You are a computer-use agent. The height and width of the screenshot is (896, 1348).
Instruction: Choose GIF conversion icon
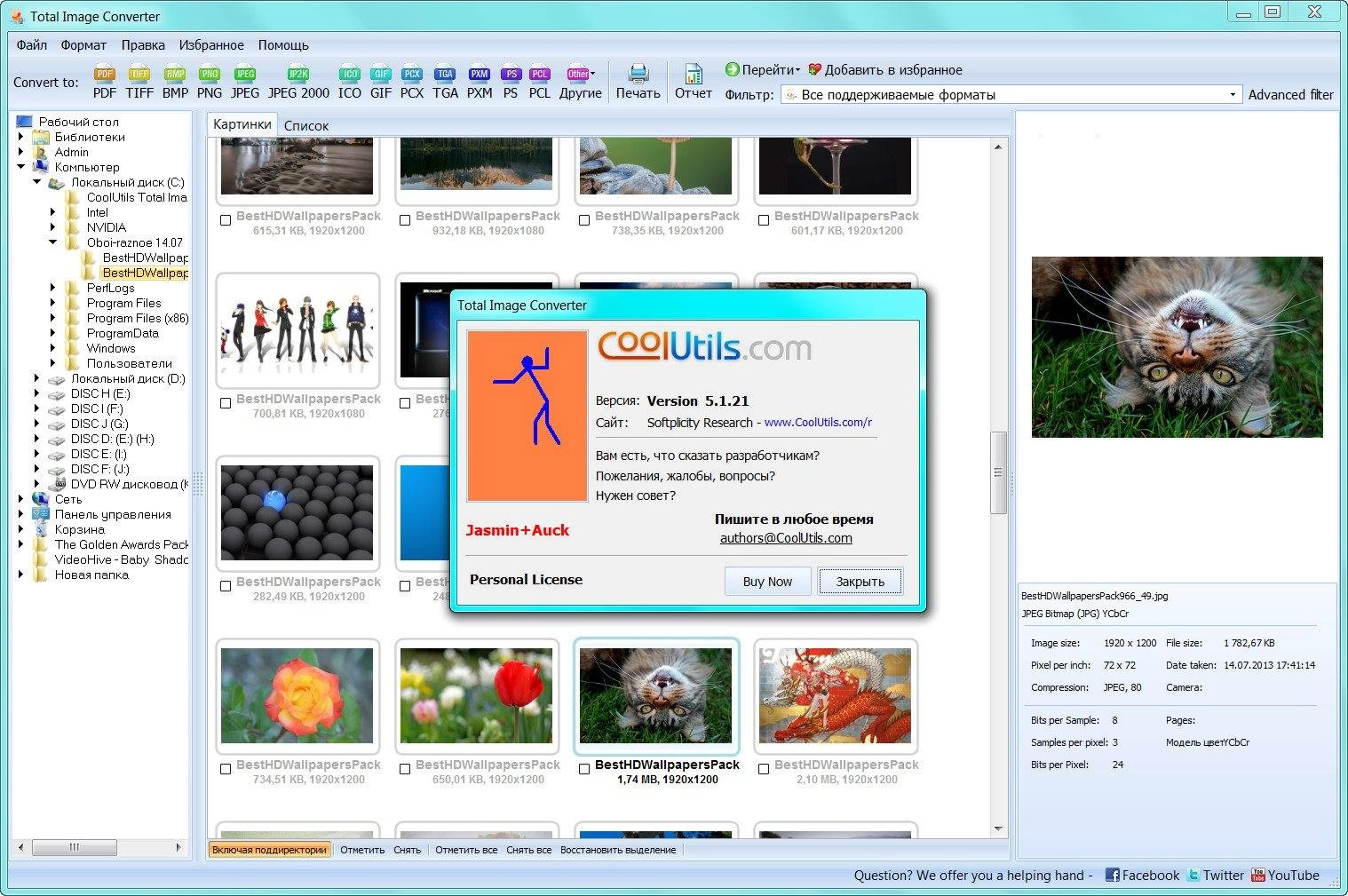tap(381, 75)
